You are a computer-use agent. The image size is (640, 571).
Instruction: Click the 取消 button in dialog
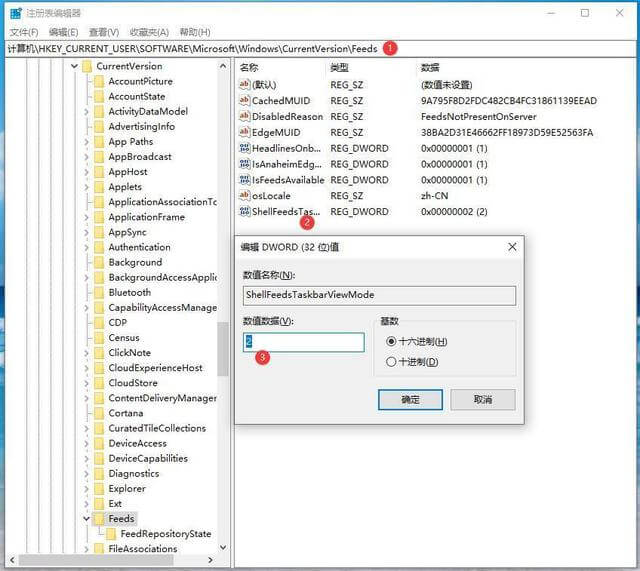(483, 399)
